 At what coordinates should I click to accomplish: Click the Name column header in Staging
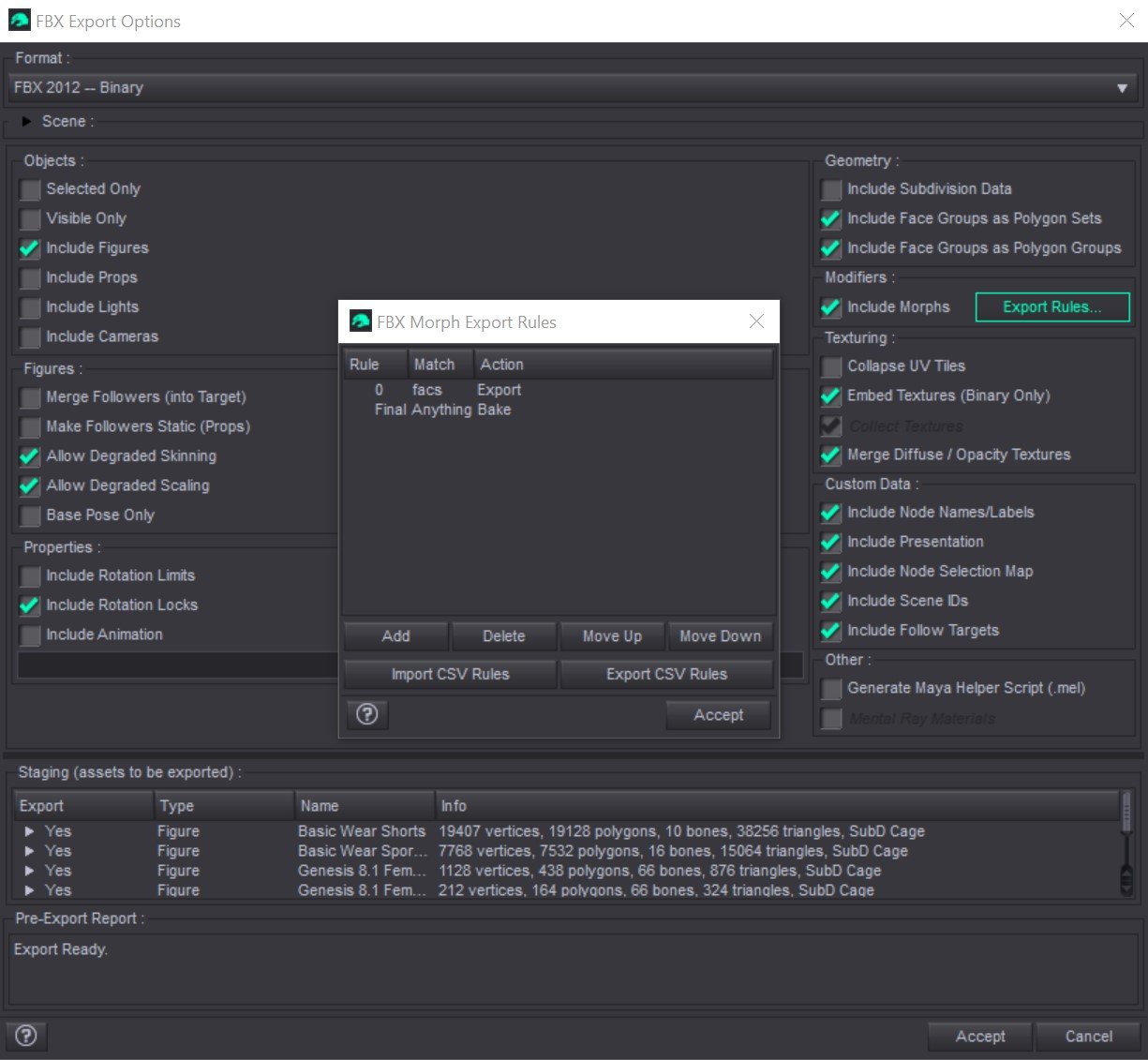pyautogui.click(x=365, y=805)
